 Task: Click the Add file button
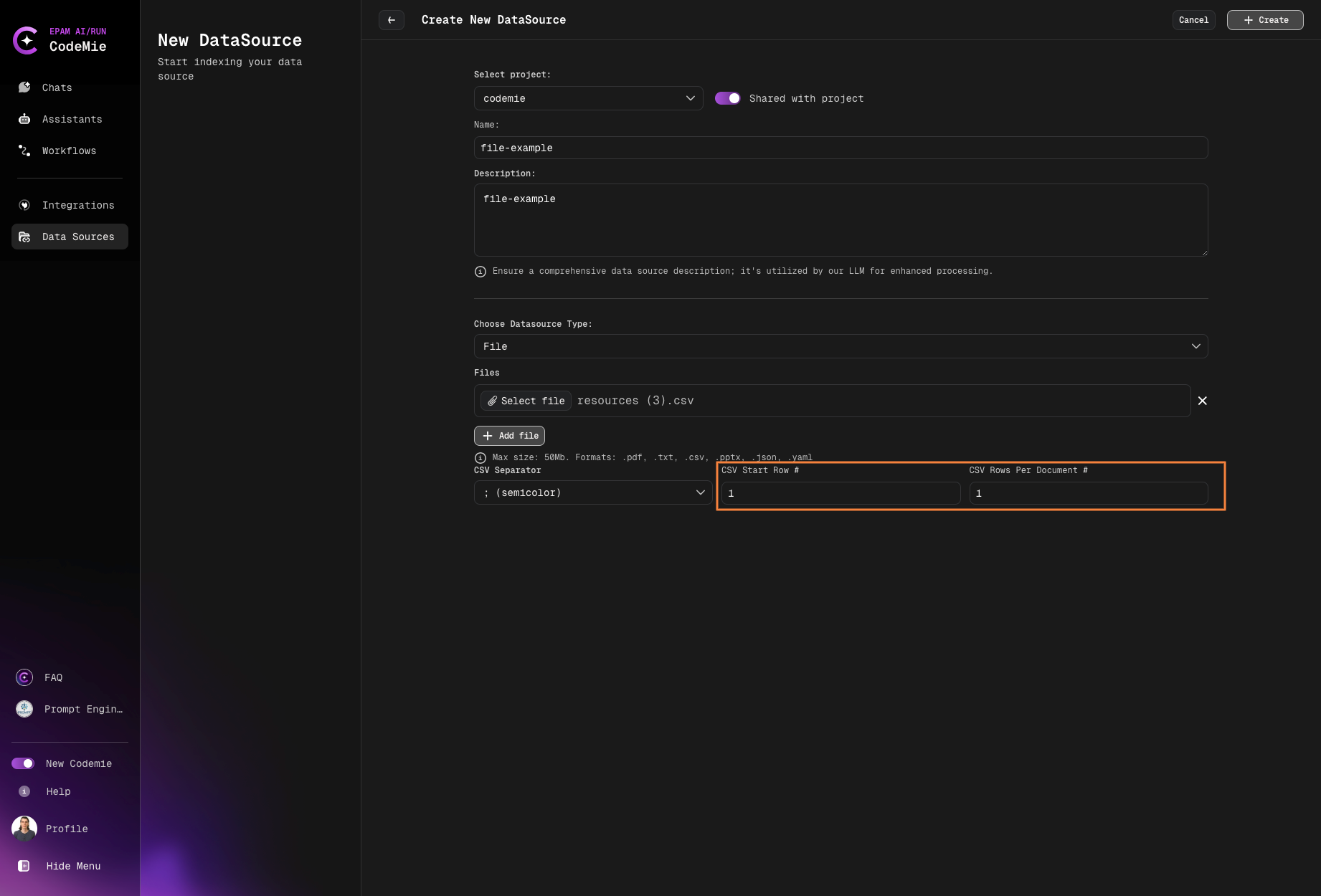[x=509, y=436]
